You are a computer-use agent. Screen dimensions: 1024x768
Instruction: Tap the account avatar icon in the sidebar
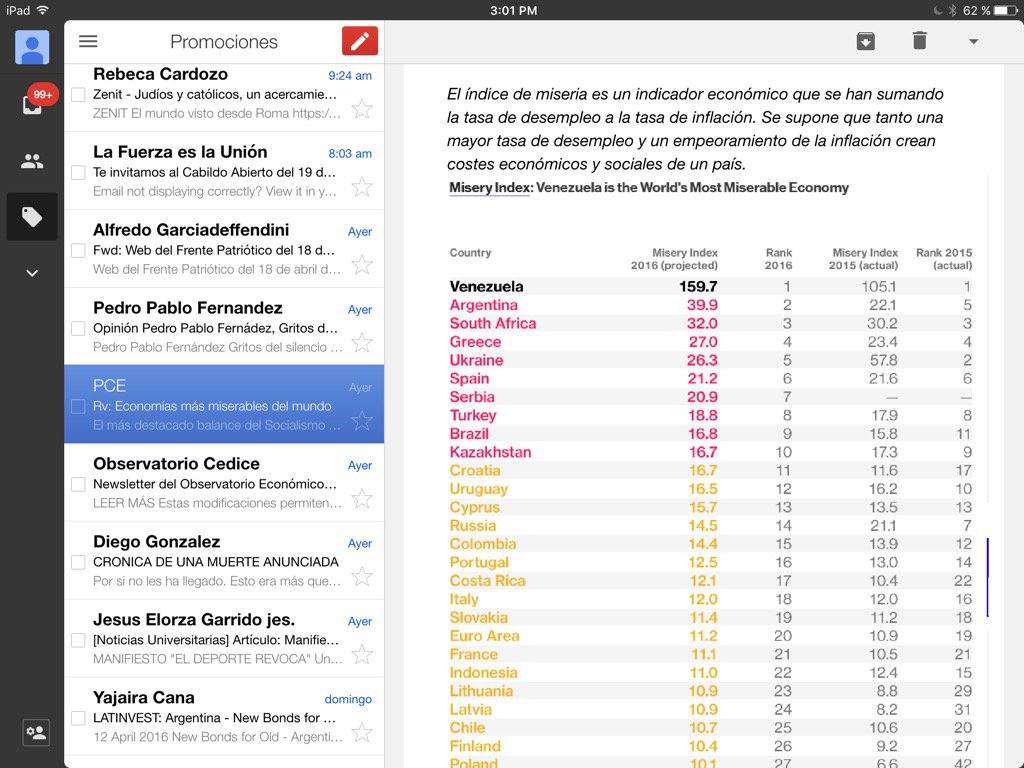coord(32,47)
